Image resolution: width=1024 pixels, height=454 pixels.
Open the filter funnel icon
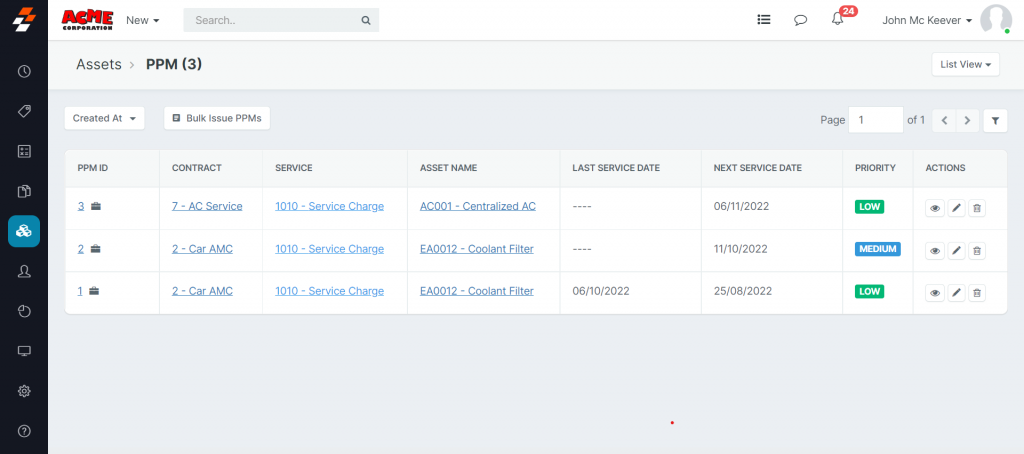click(x=995, y=121)
